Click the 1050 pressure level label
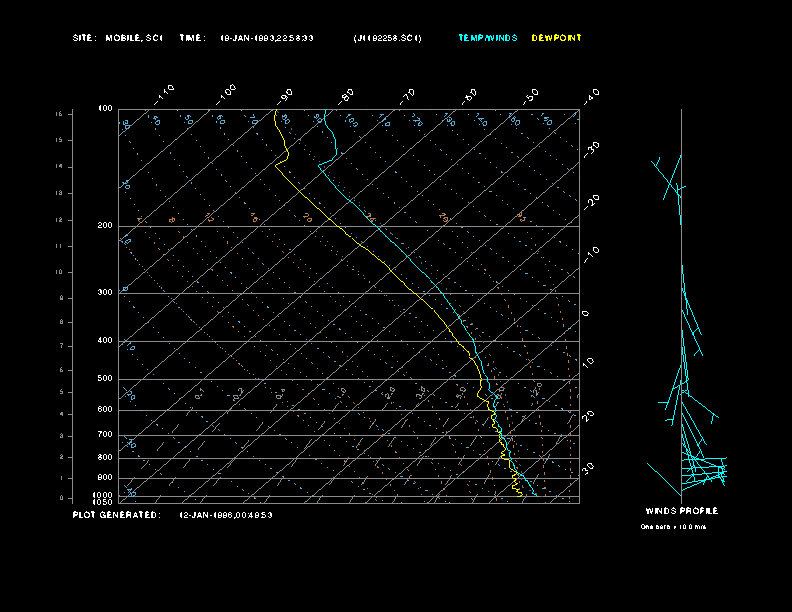This screenshot has width=792, height=612. pos(103,502)
